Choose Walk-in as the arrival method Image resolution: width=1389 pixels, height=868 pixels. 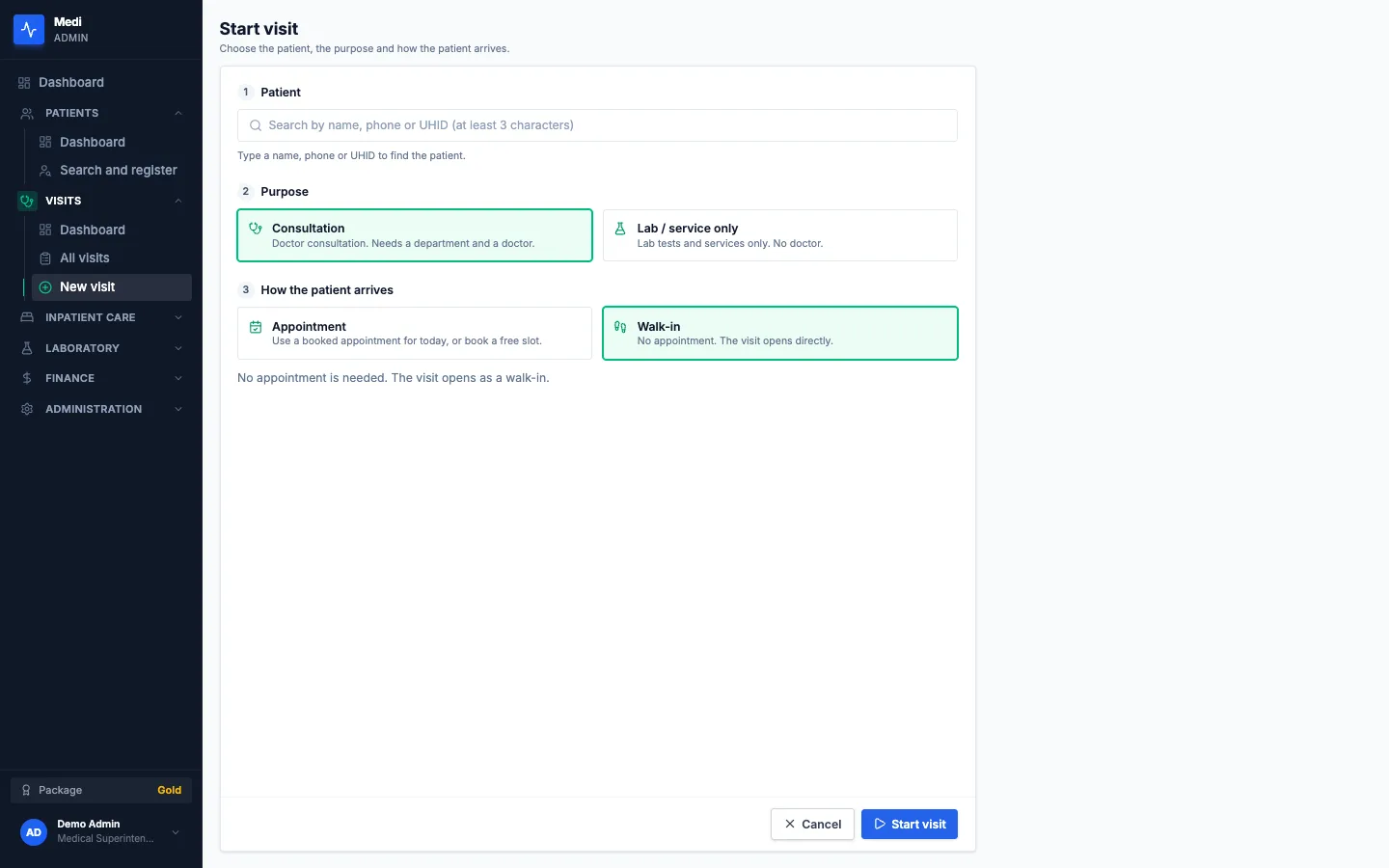[x=780, y=334]
